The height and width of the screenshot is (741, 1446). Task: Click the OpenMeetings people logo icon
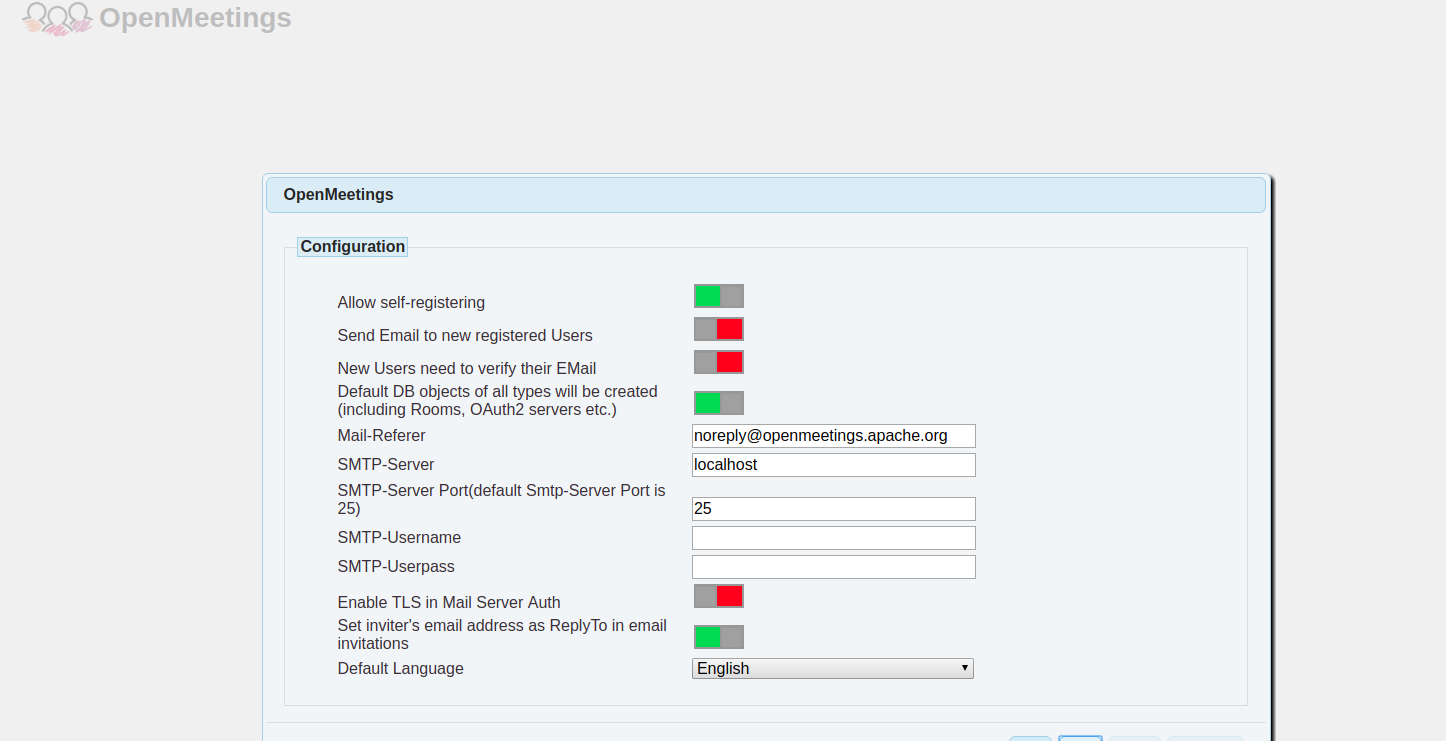(57, 19)
